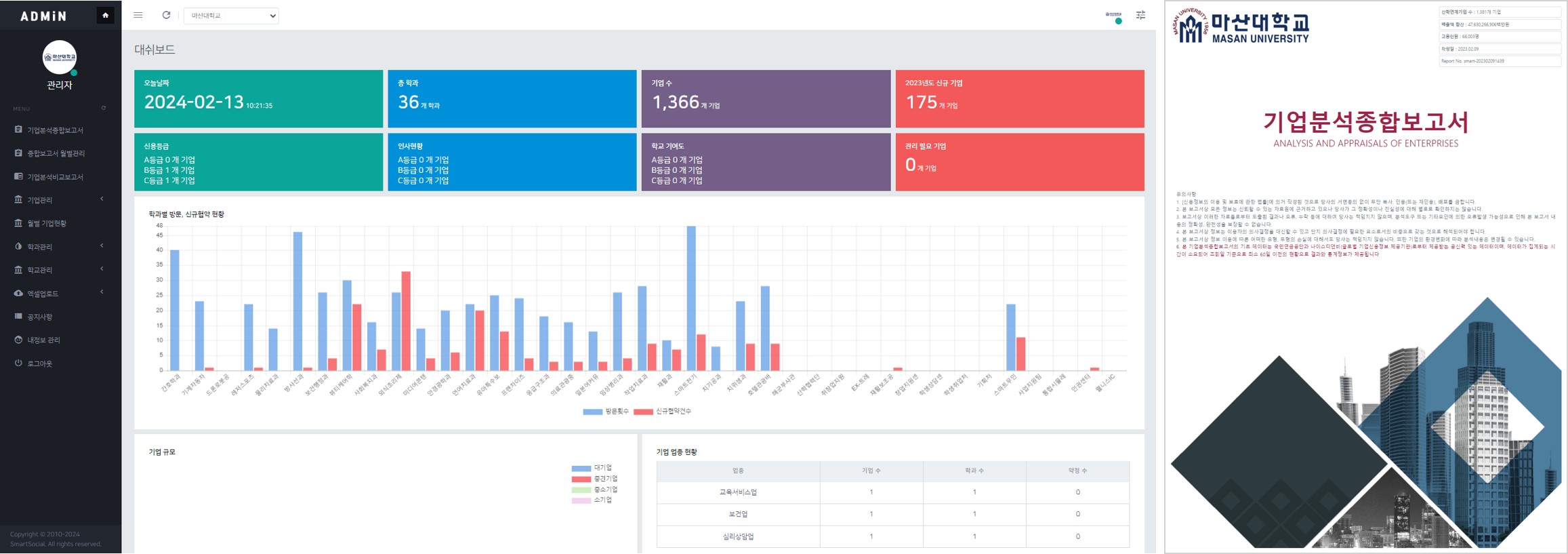This screenshot has height=554, width=1568.
Task: Click the 신용등급 grade summary card
Action: pos(258,162)
